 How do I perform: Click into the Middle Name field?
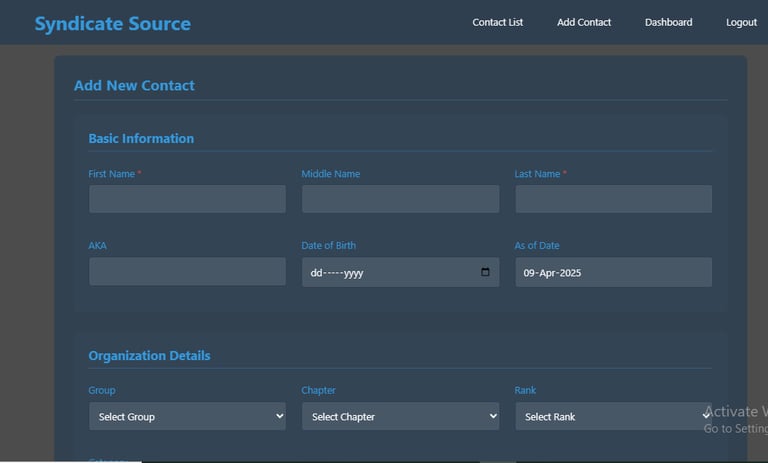tap(400, 199)
